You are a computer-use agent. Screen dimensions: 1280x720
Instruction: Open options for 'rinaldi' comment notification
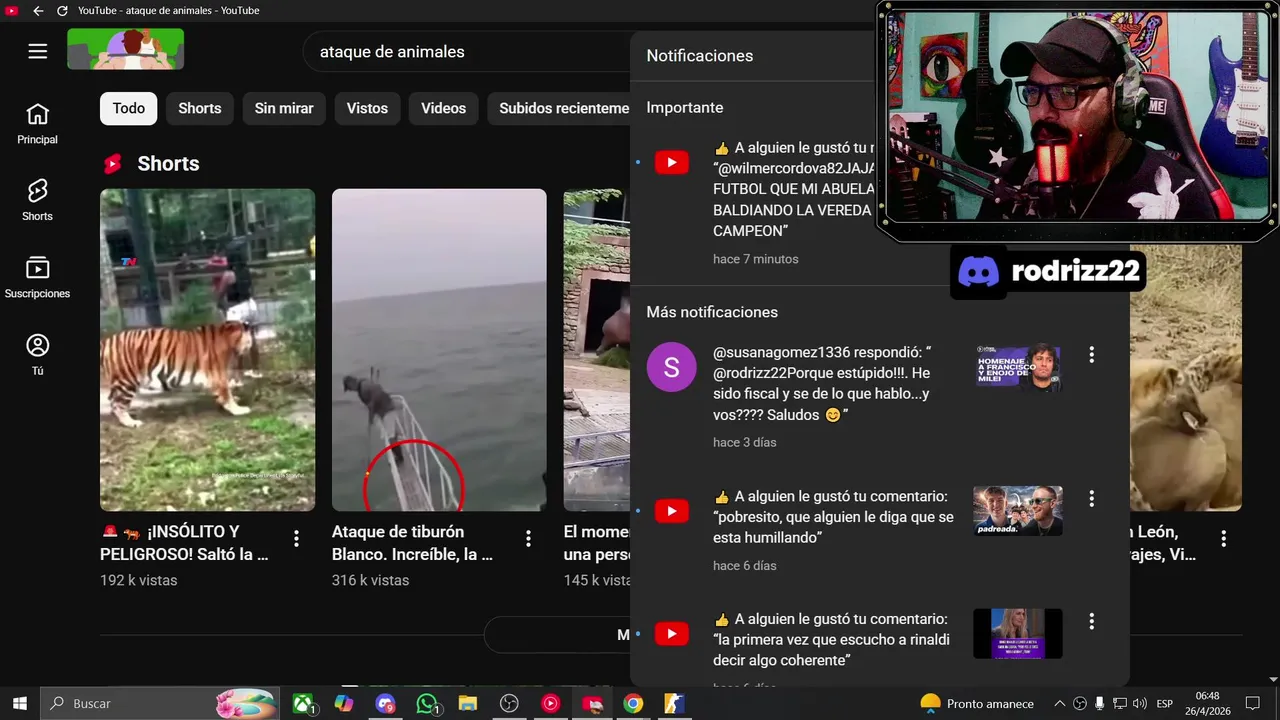(x=1091, y=622)
